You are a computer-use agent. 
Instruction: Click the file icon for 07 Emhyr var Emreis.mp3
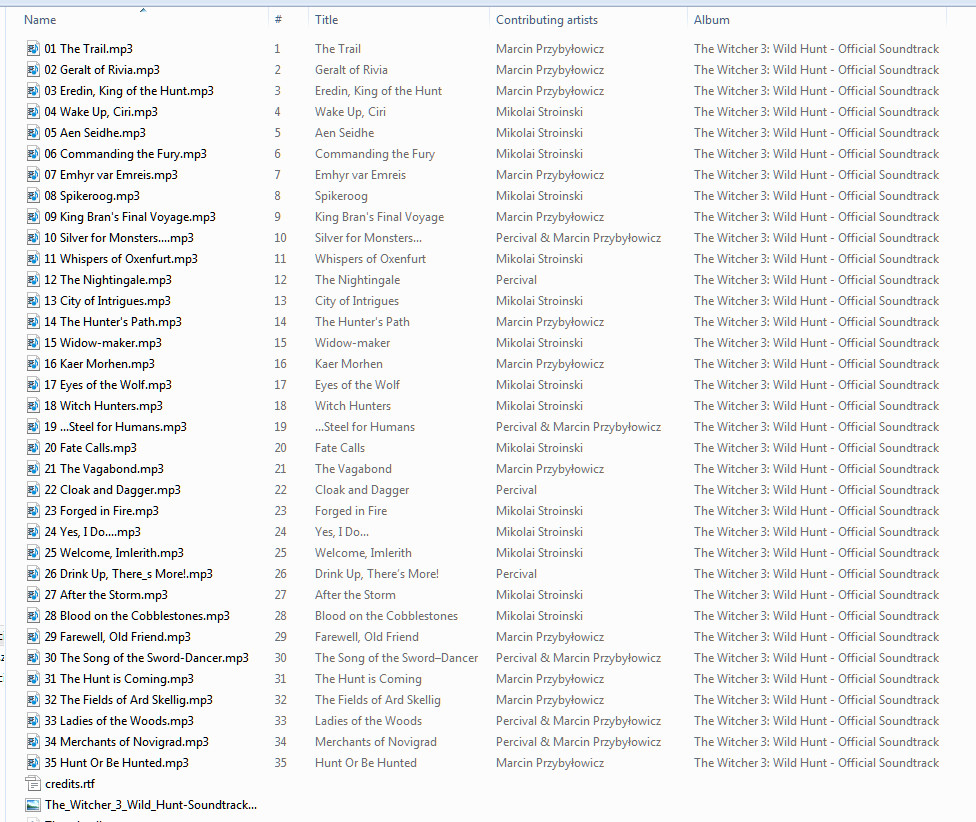33,175
